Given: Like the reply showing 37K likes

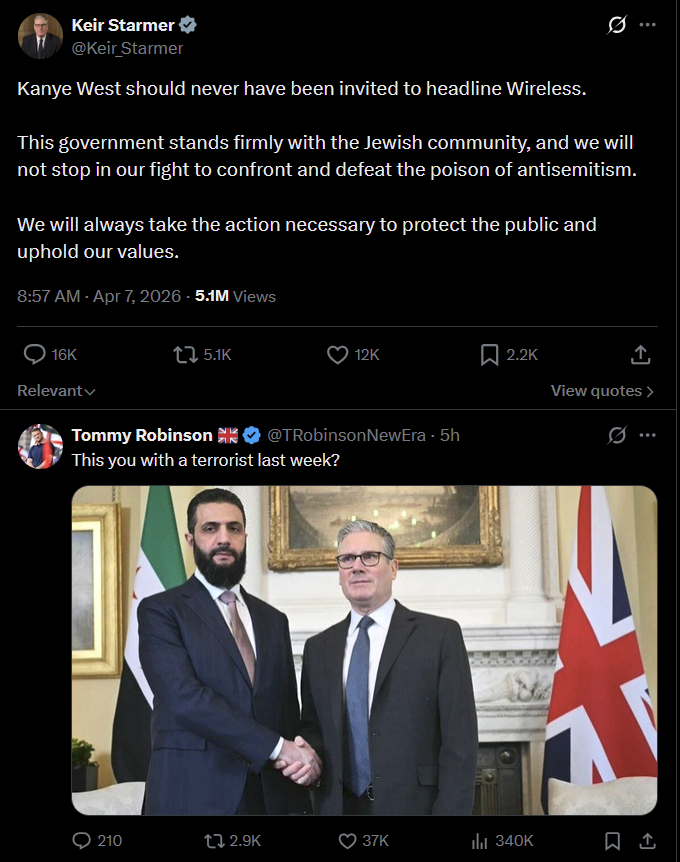Looking at the screenshot, I should tap(347, 840).
